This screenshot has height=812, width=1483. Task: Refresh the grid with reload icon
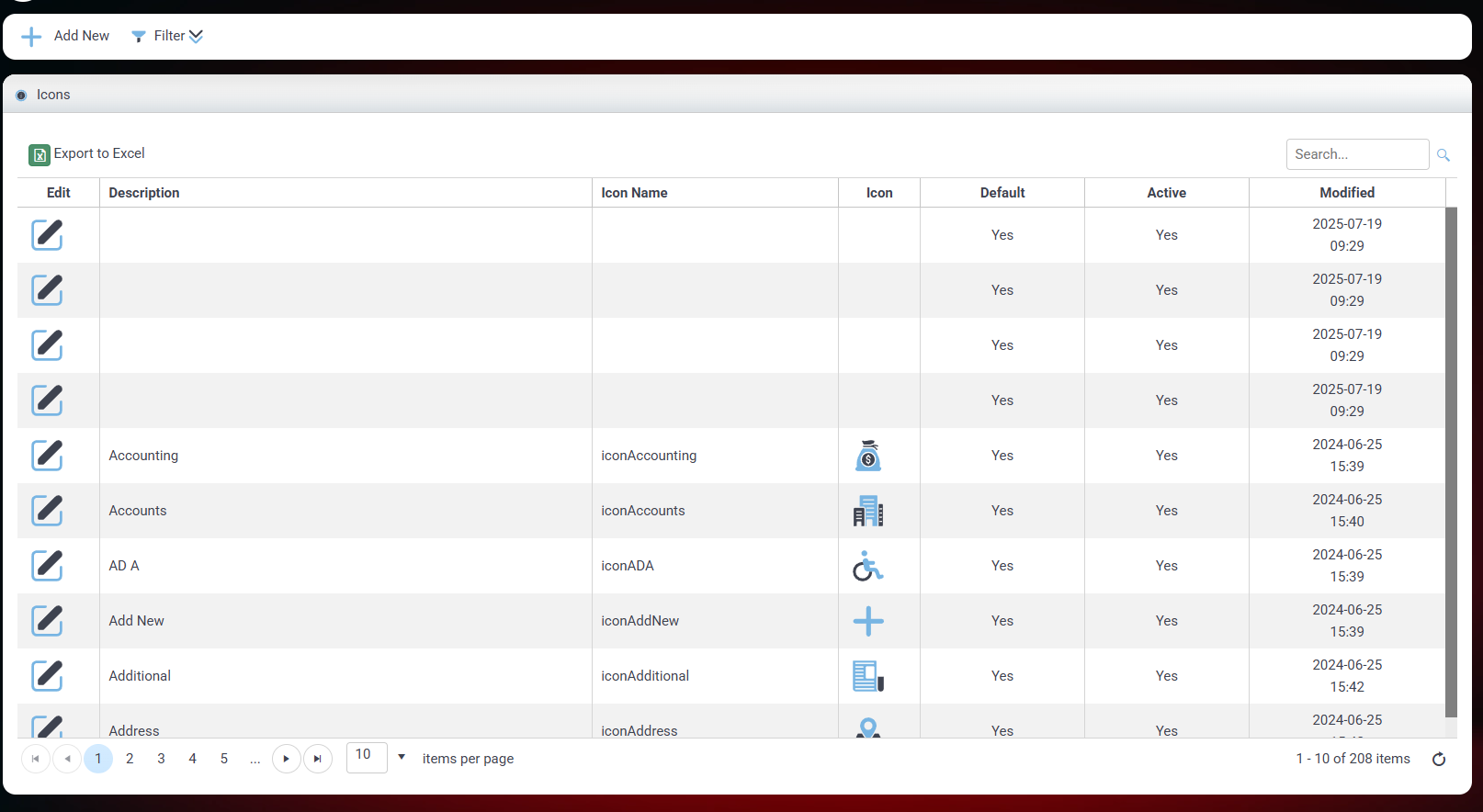click(x=1439, y=759)
